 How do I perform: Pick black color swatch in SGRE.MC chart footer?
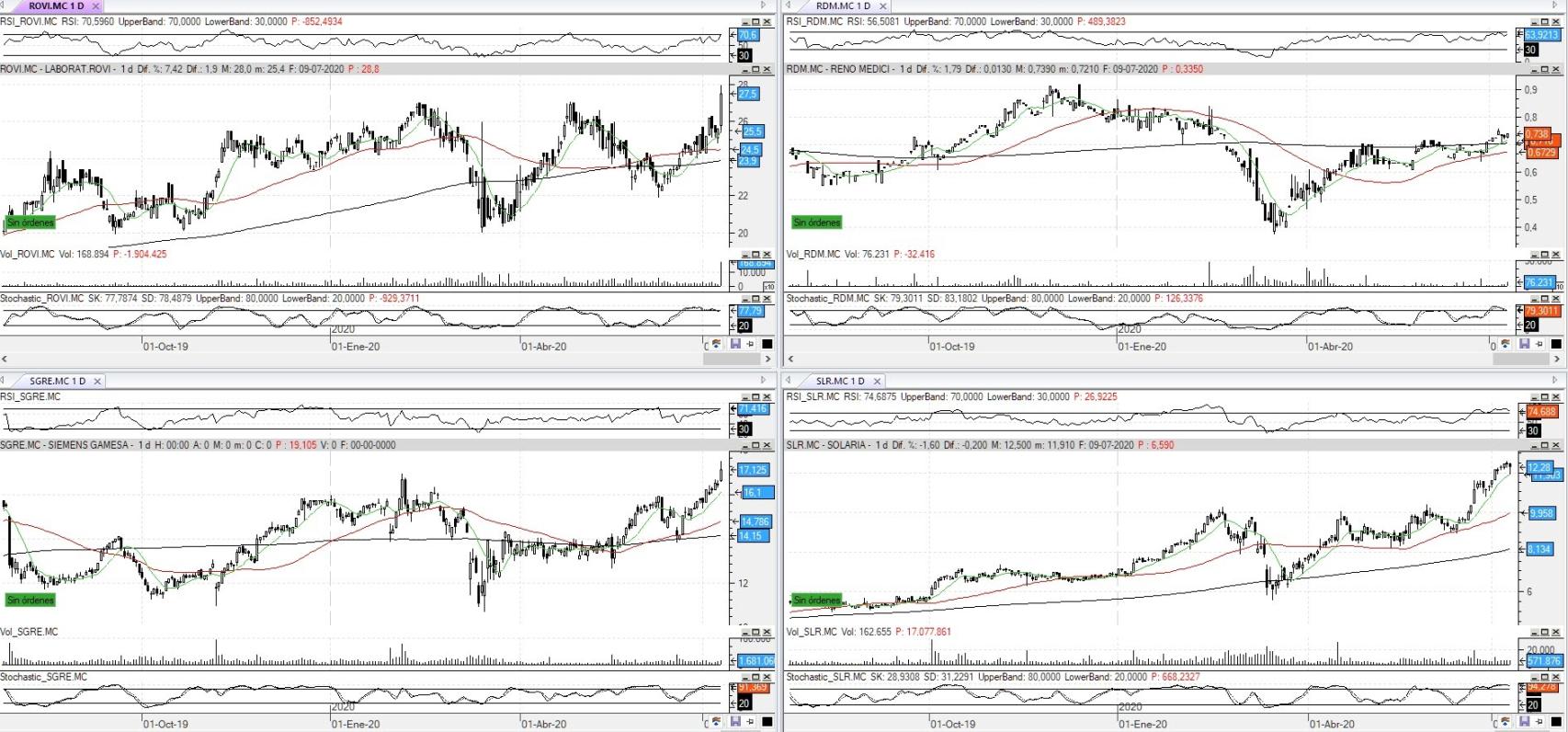pyautogui.click(x=767, y=722)
